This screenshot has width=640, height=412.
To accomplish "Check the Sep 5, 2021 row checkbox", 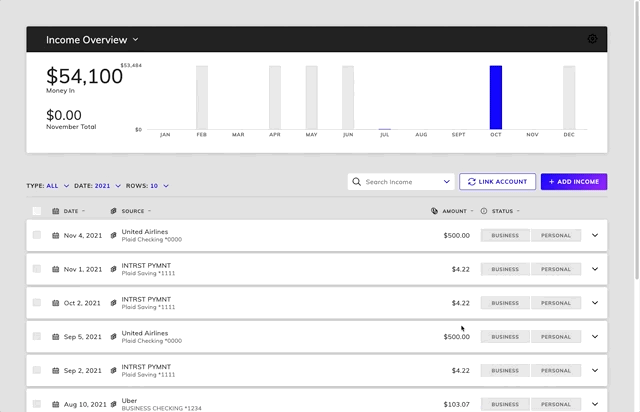I will point(37,336).
